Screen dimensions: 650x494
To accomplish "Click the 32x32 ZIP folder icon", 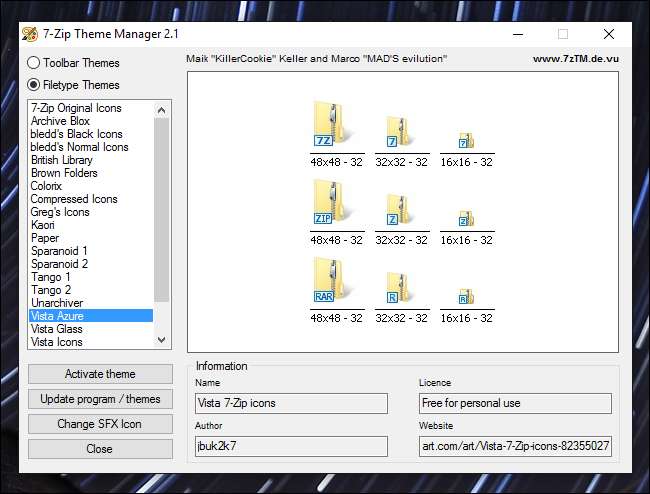I will pos(400,211).
